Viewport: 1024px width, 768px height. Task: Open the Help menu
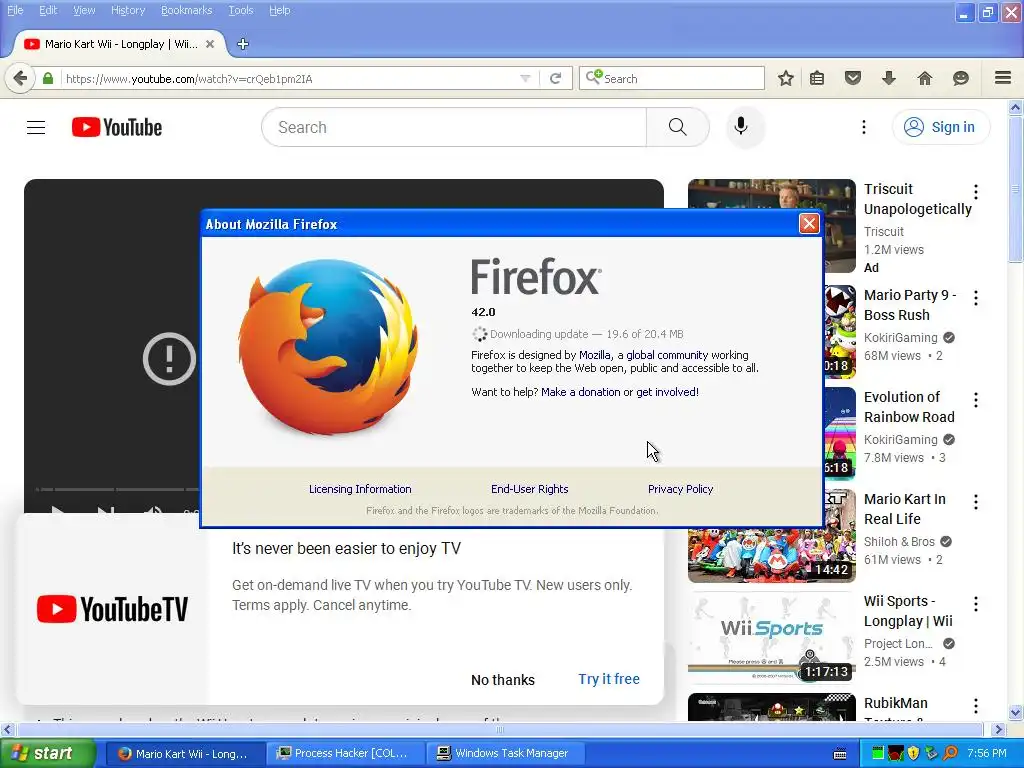coord(280,10)
